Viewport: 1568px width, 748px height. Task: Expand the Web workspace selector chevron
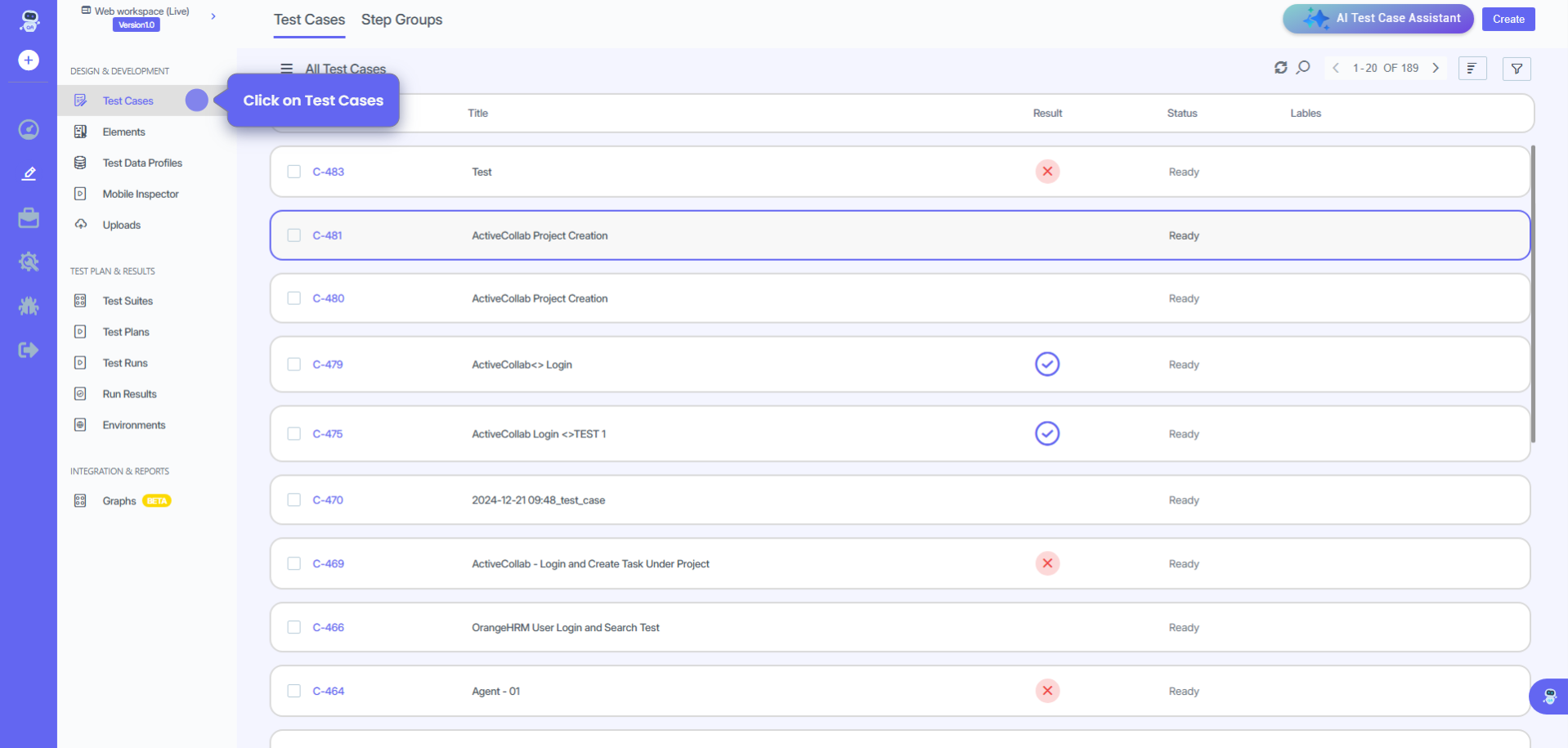(x=213, y=16)
